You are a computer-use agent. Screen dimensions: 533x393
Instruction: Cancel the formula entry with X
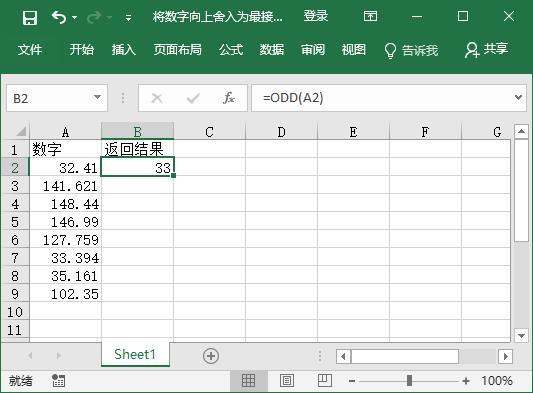click(157, 98)
